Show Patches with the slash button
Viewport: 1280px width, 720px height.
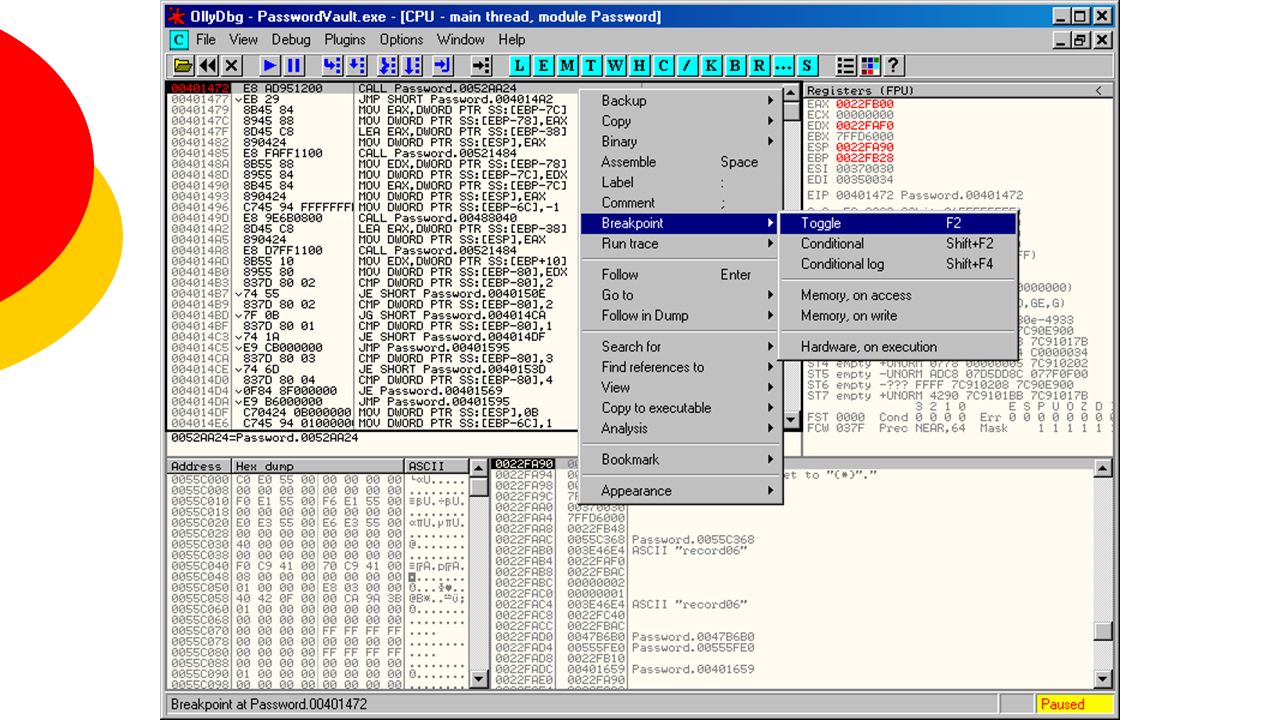(x=687, y=66)
